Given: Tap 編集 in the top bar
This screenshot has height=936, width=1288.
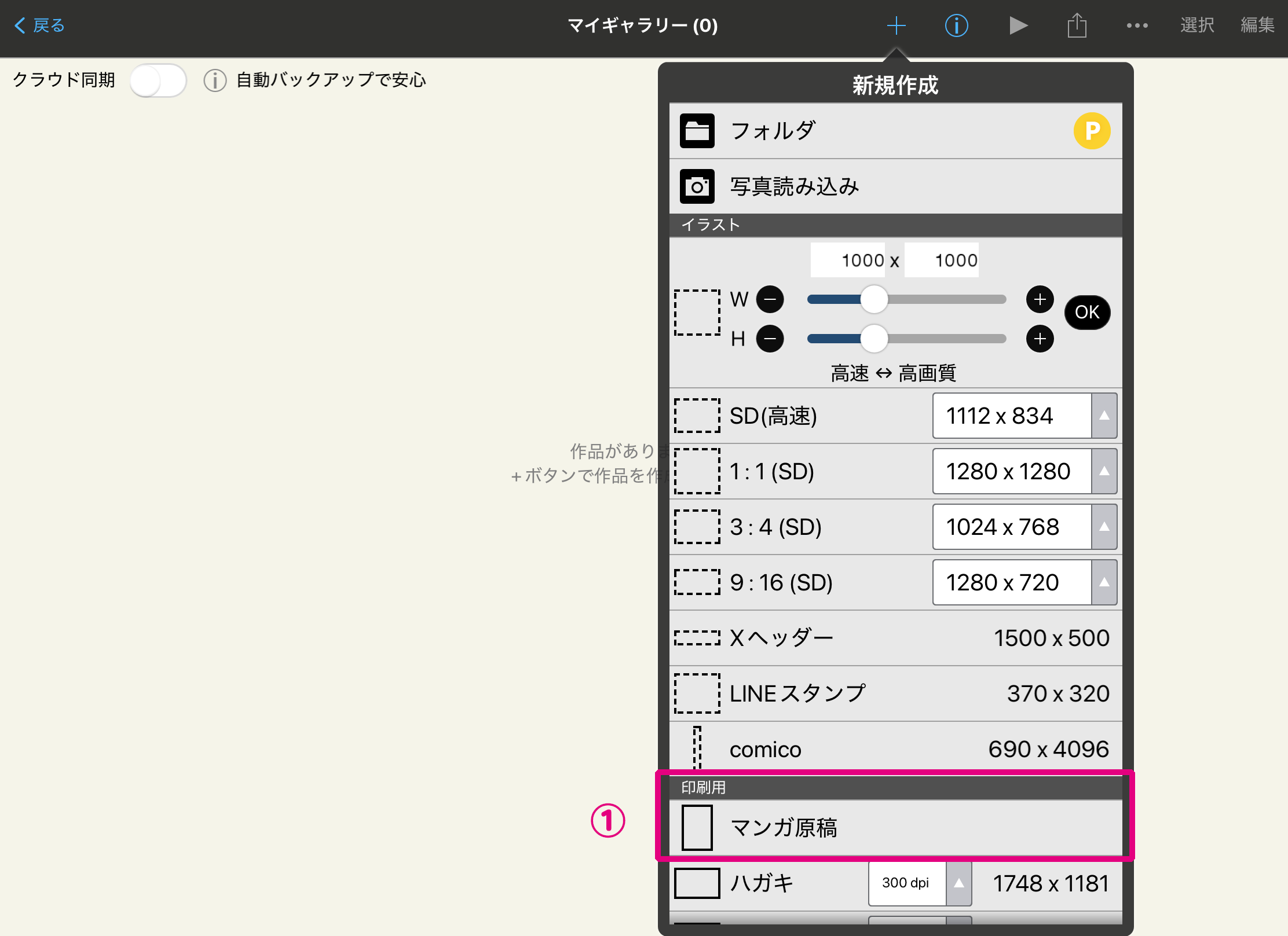Looking at the screenshot, I should (1257, 25).
